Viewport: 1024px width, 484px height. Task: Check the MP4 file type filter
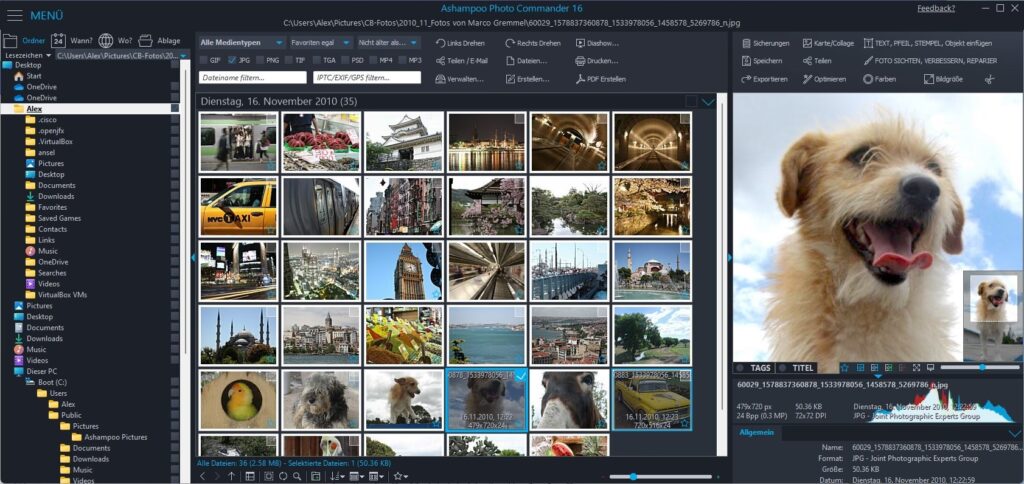(374, 60)
